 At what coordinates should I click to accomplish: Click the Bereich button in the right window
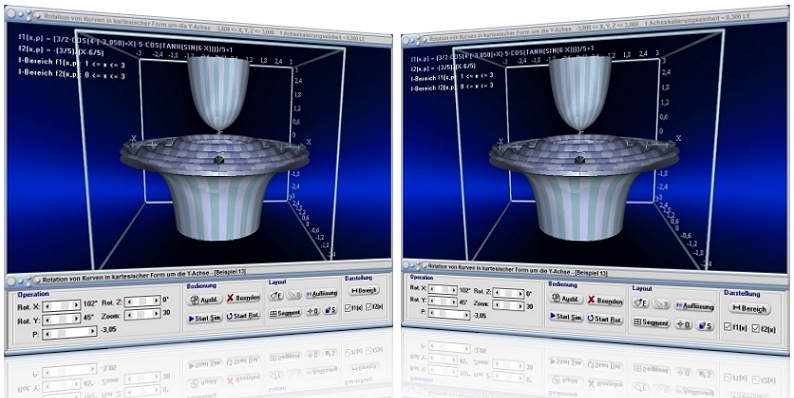point(751,308)
